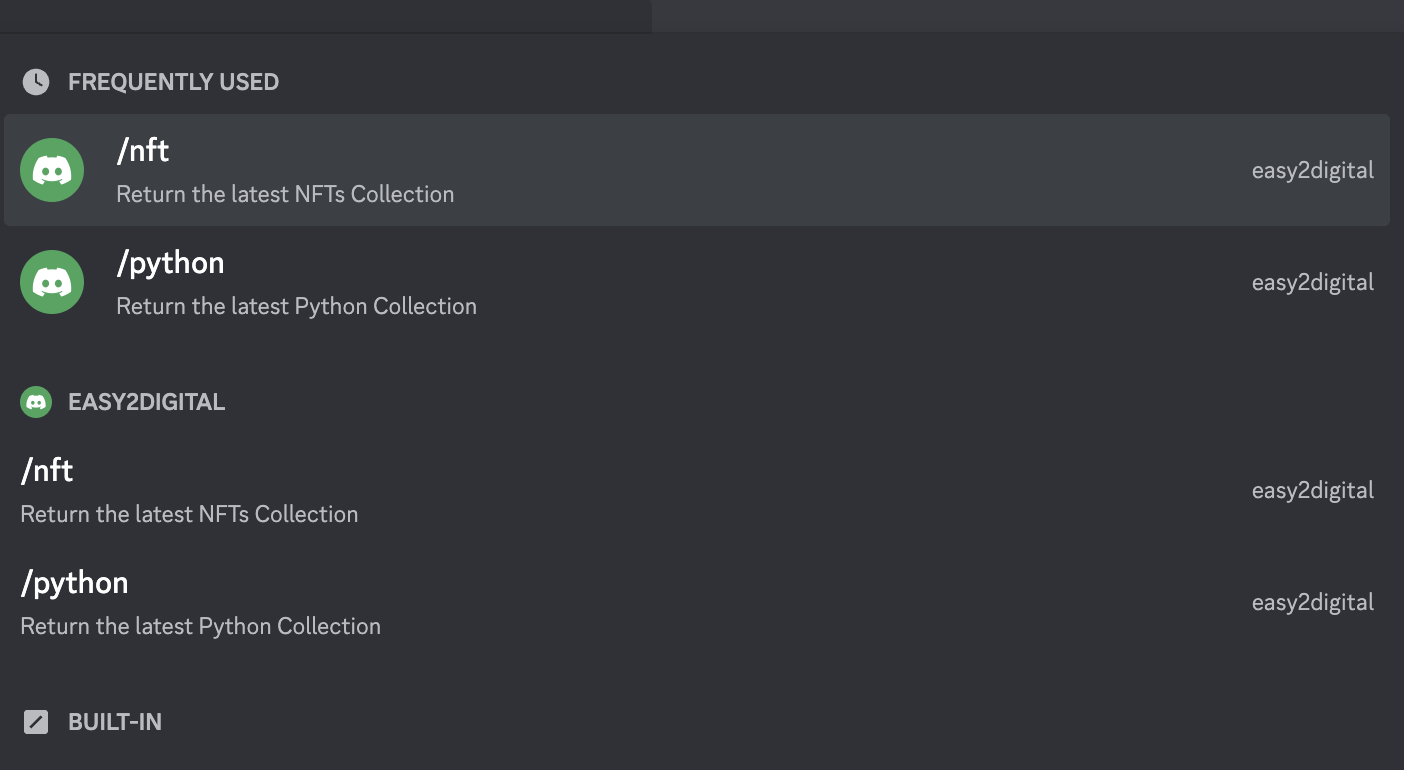1404x770 pixels.
Task: Click the slash icon beside BUILT-IN
Action: click(36, 722)
